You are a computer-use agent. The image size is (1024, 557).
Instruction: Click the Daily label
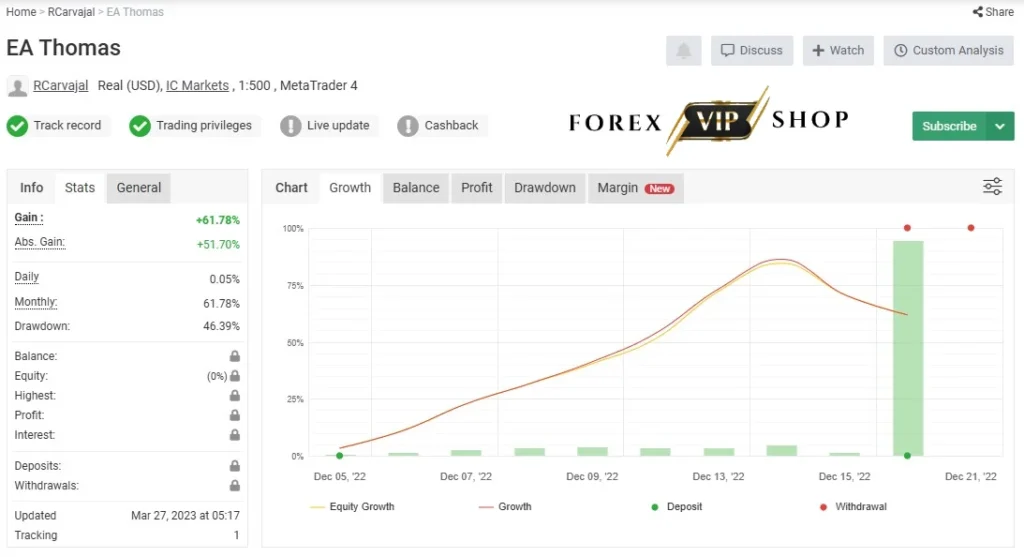click(x=27, y=277)
